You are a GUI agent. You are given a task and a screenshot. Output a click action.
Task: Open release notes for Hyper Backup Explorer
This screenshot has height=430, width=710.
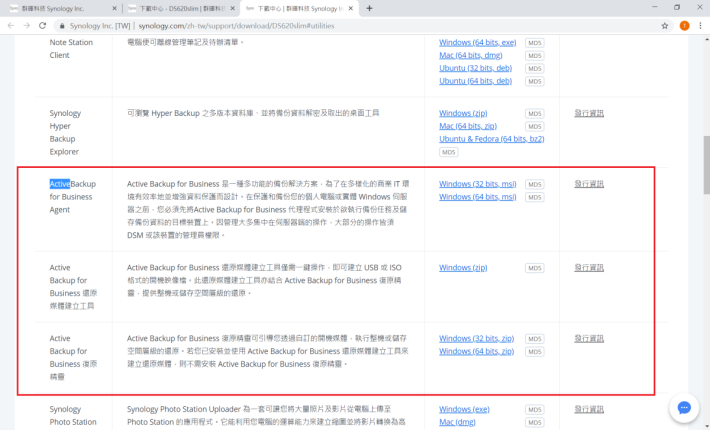[589, 113]
